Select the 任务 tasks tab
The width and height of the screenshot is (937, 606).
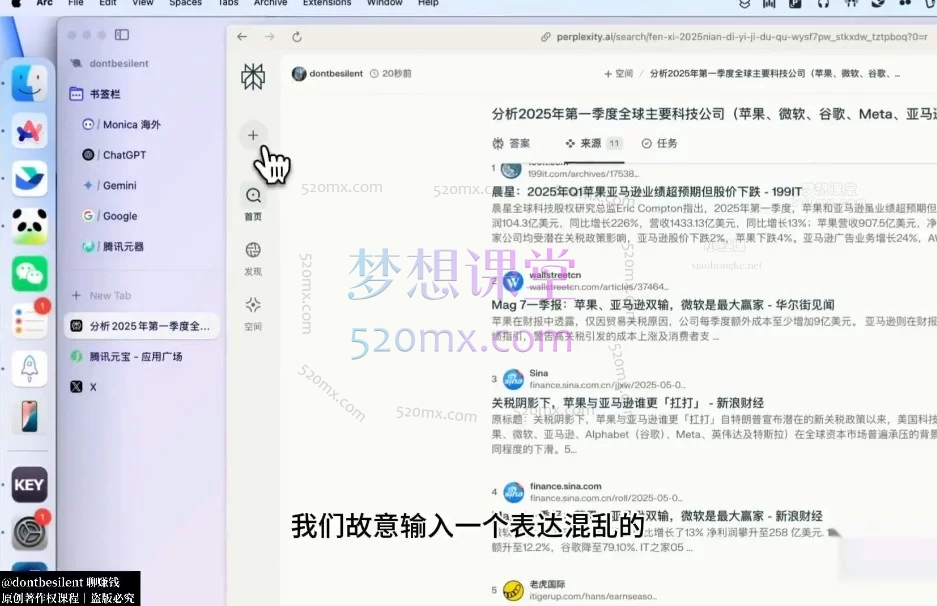pyautogui.click(x=659, y=143)
